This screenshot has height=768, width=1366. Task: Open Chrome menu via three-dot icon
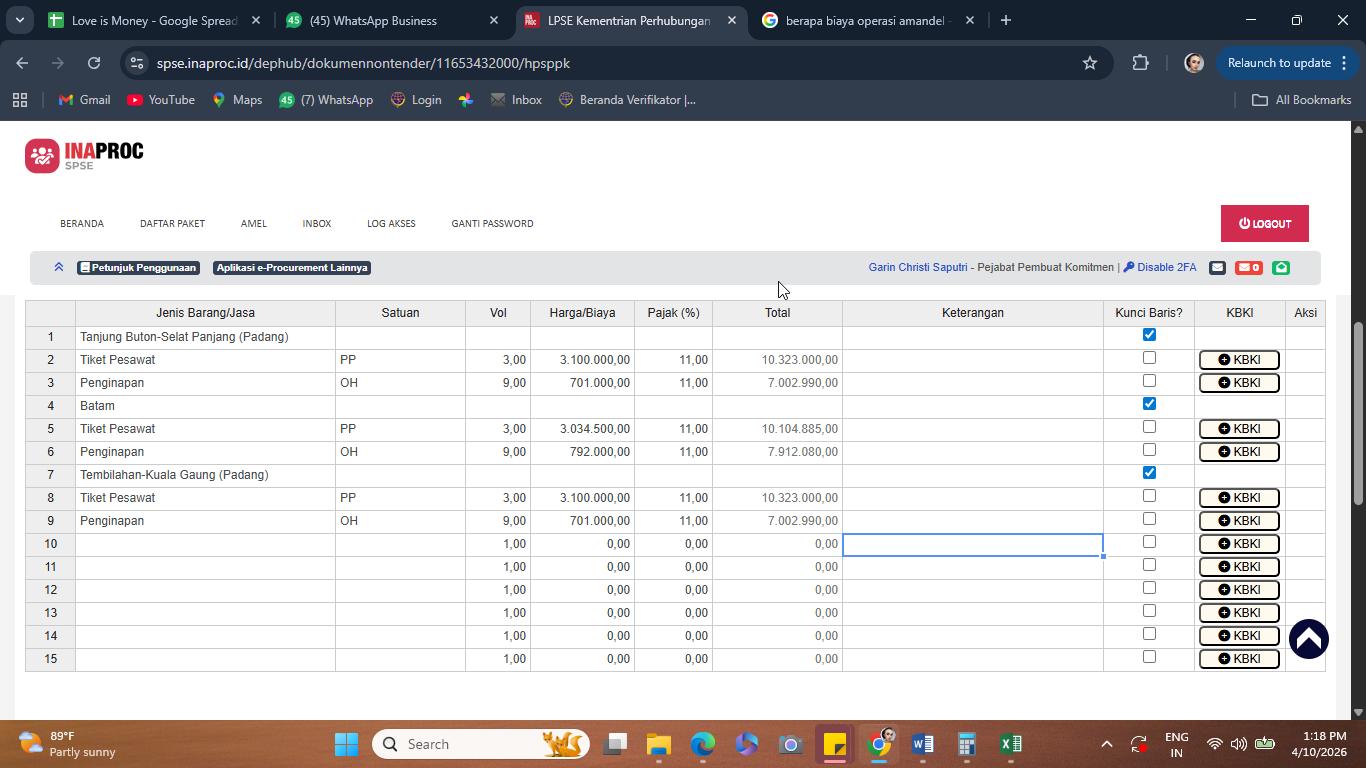(1344, 63)
